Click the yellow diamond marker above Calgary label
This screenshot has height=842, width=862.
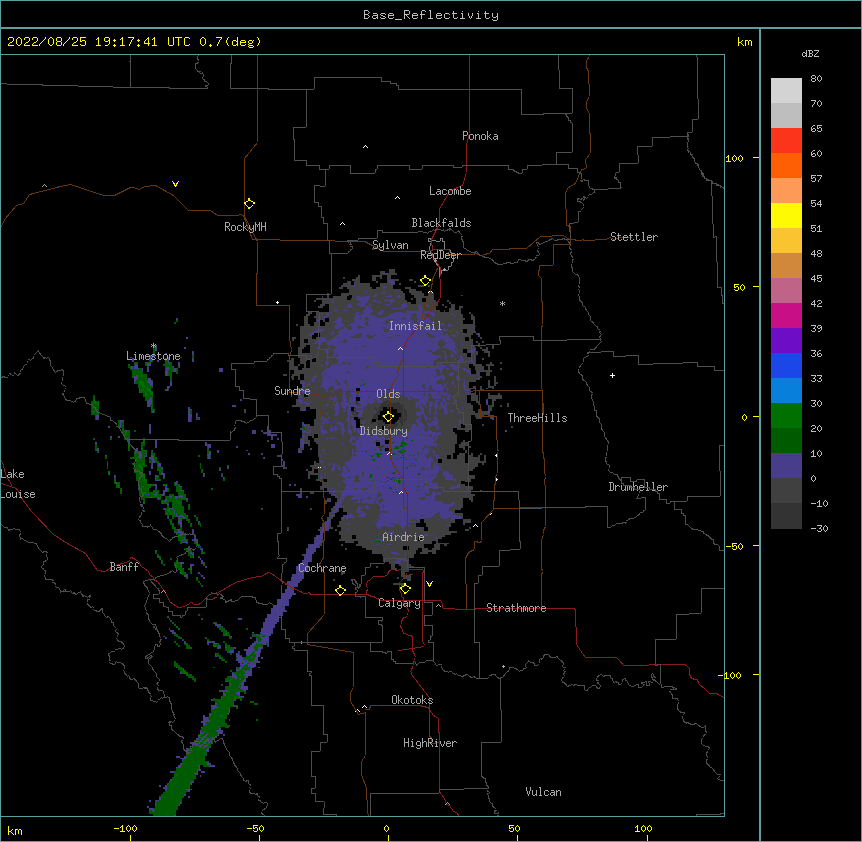point(405,589)
